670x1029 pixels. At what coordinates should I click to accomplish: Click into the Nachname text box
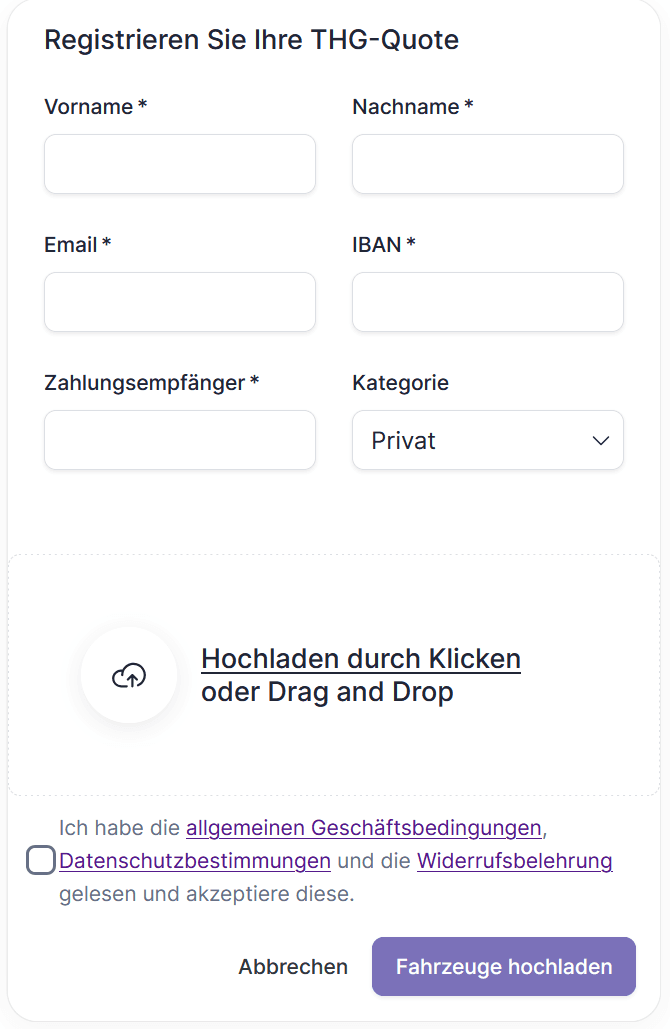488,164
